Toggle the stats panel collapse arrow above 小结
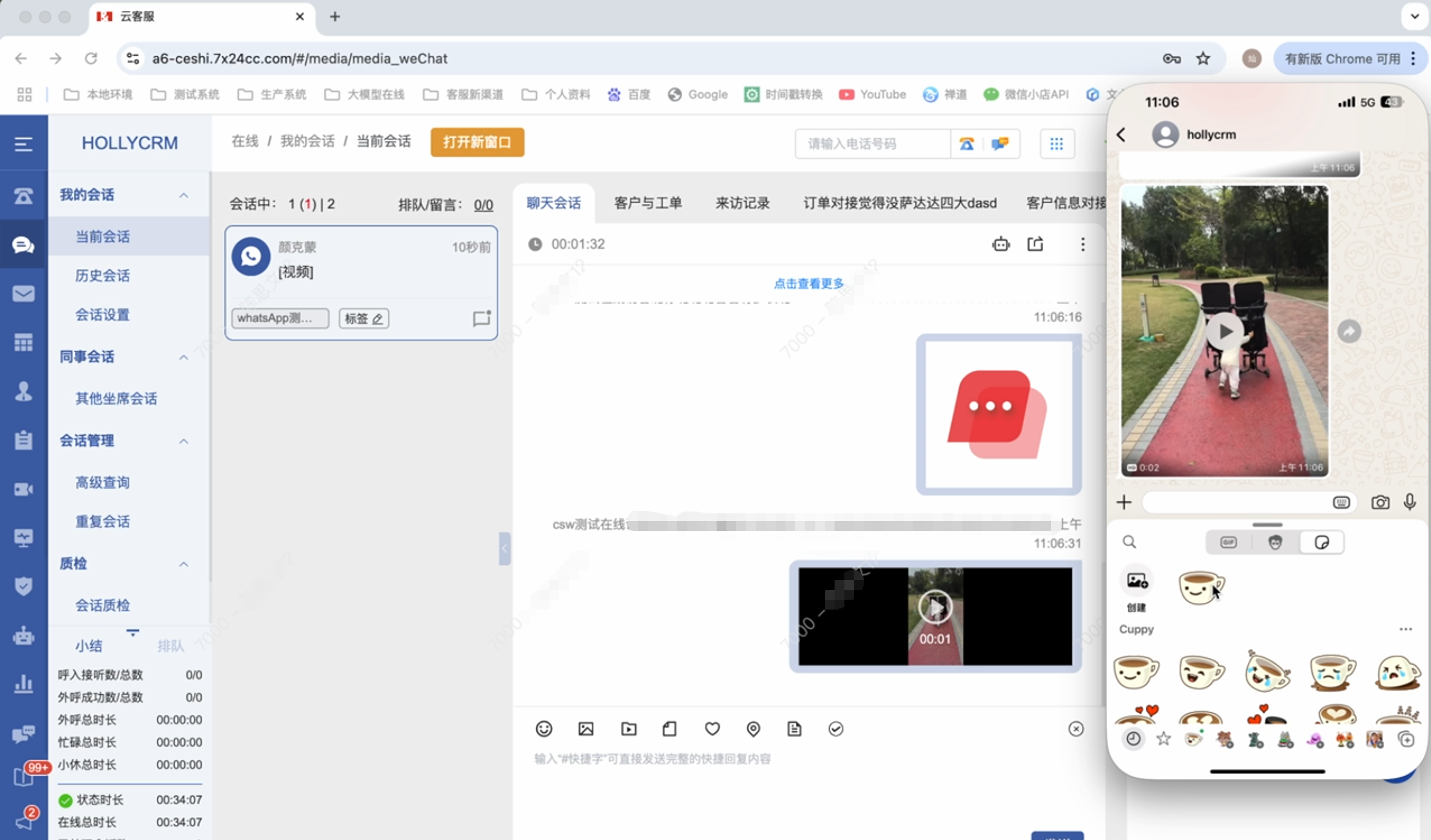 tap(133, 632)
